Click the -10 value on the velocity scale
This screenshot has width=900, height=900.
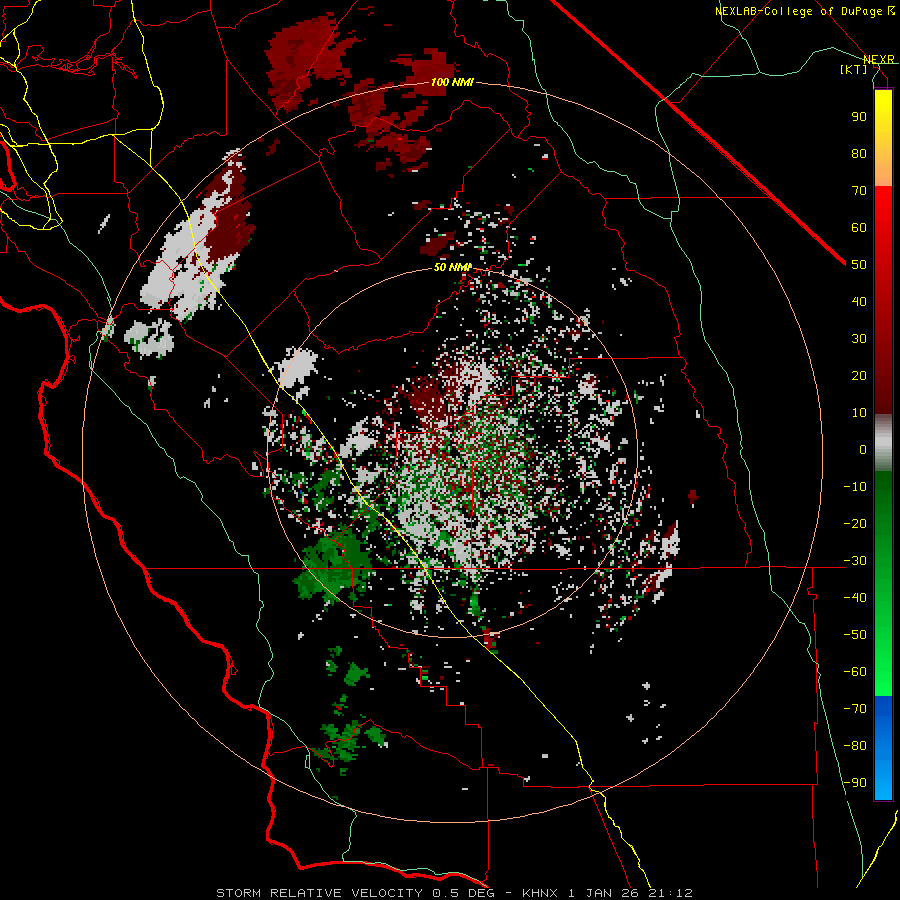(855, 487)
